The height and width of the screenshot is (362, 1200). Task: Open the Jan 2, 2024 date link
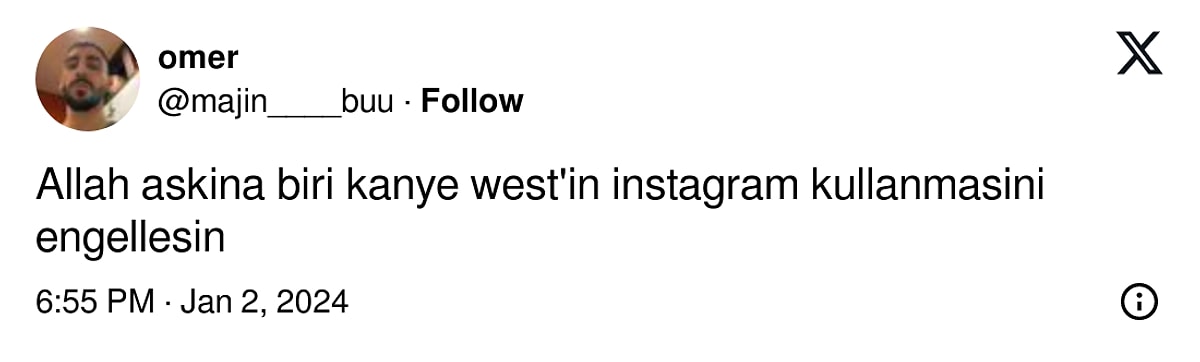(264, 301)
